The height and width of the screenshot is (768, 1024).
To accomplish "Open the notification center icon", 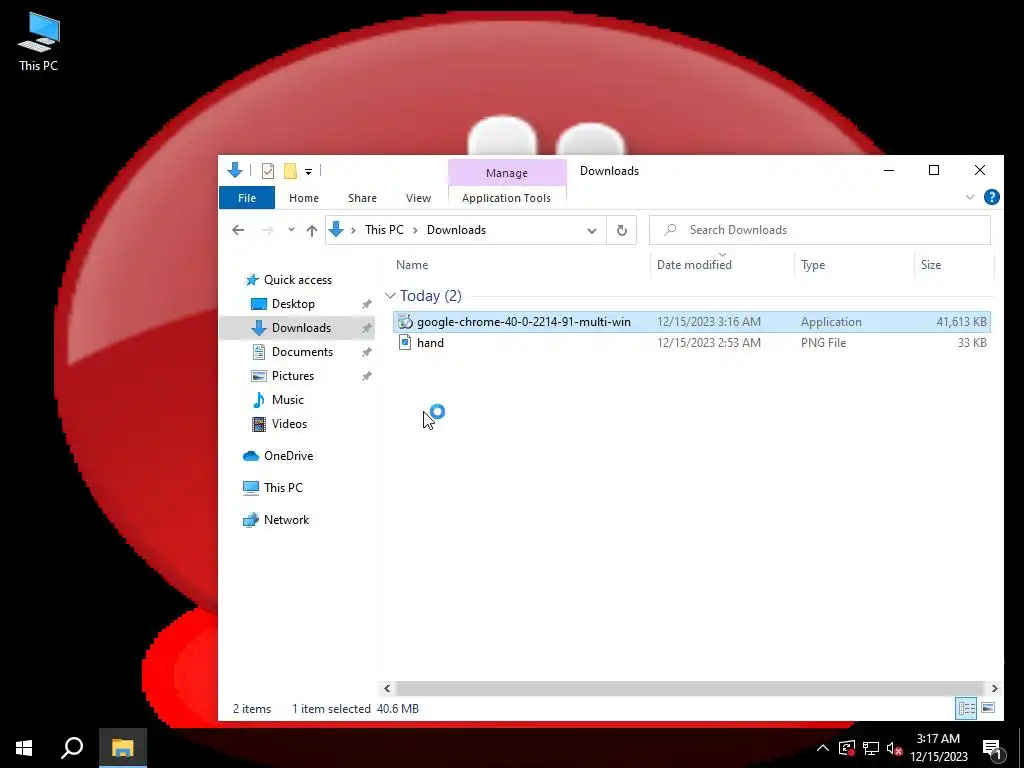I will (x=992, y=748).
